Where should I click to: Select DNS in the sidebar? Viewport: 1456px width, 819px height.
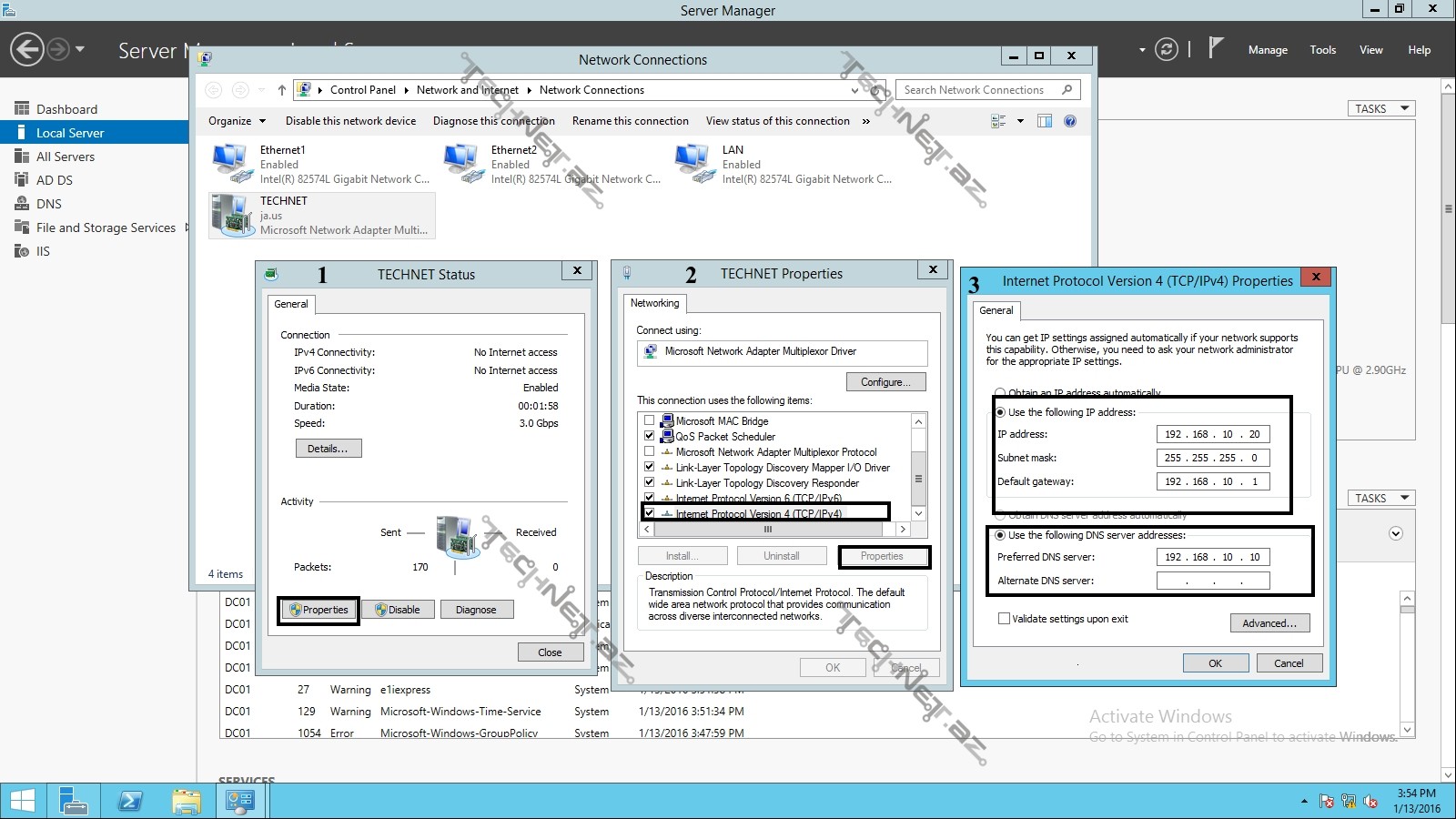pyautogui.click(x=49, y=204)
